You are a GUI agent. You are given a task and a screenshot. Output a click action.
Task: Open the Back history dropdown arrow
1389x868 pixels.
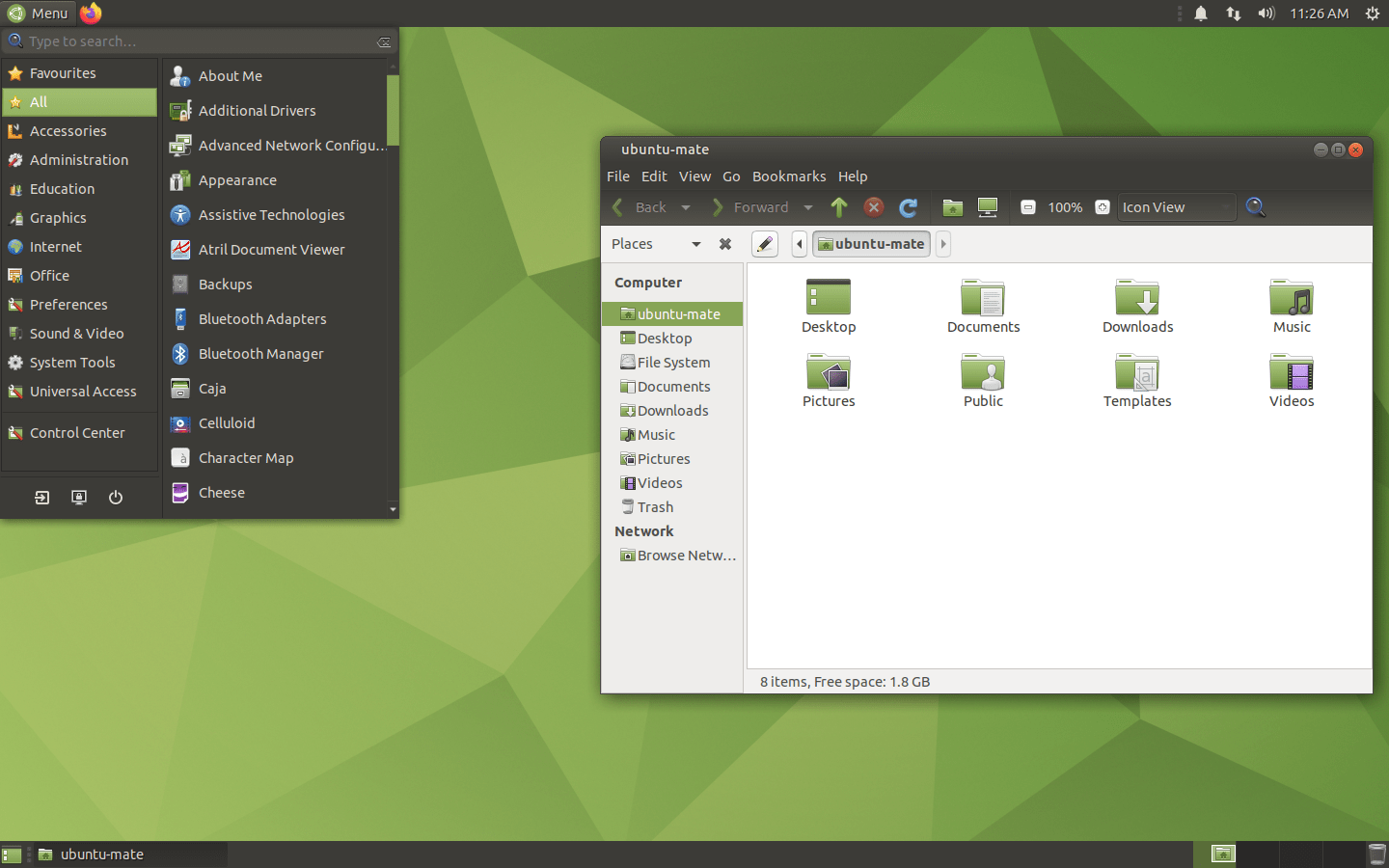[686, 207]
